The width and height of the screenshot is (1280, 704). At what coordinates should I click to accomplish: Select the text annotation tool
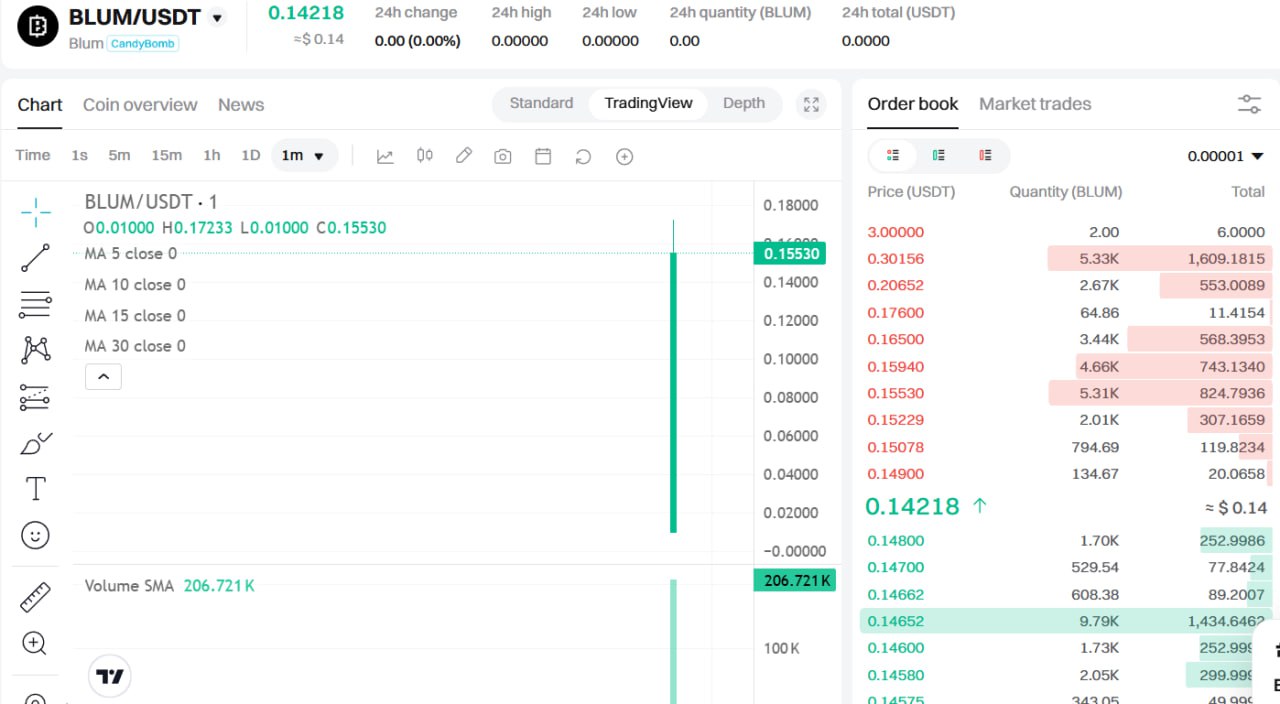pos(35,489)
